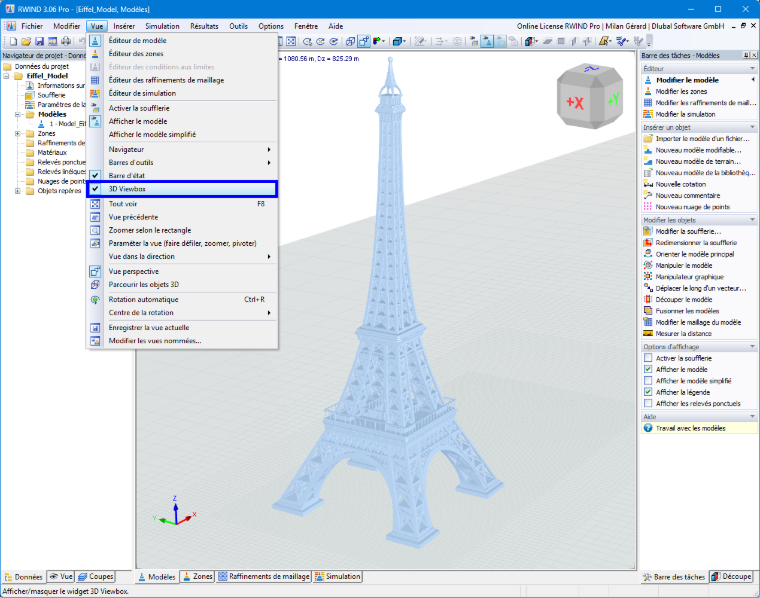Screen dimensions: 760x598
Task: Click the +X face of view cube
Action: (x=576, y=102)
